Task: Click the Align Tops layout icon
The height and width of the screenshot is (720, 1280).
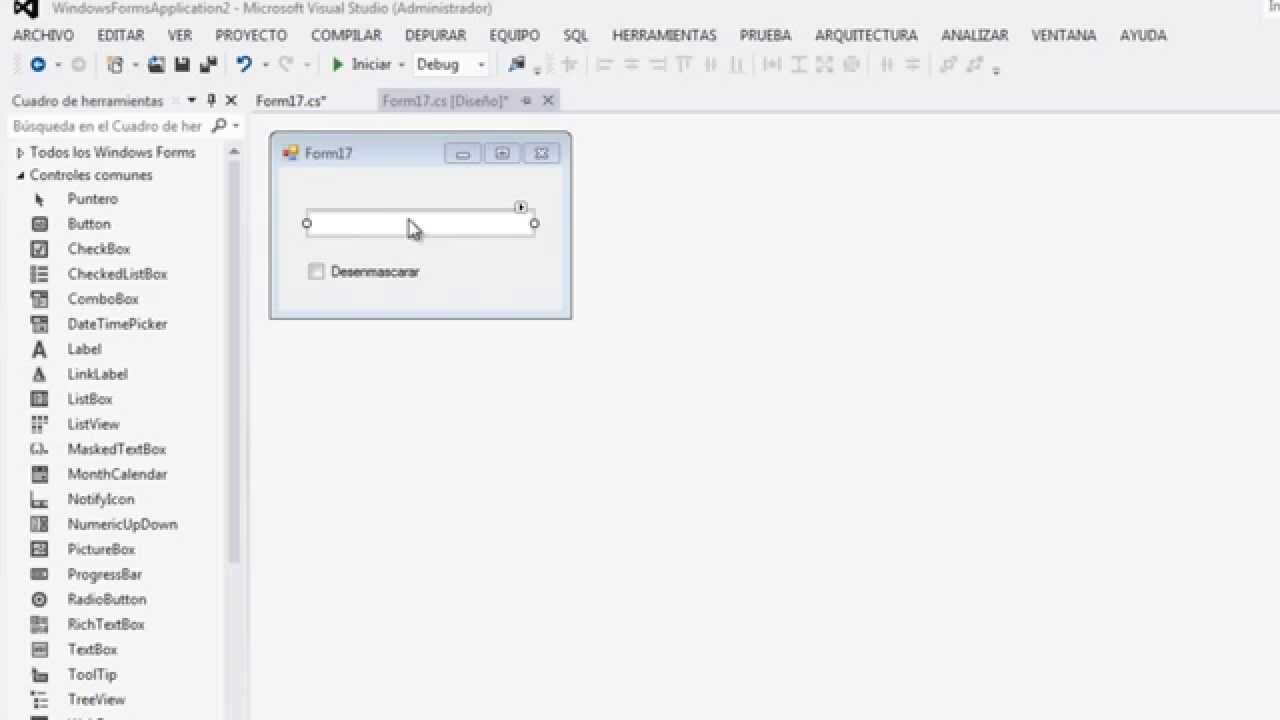Action: 684,64
